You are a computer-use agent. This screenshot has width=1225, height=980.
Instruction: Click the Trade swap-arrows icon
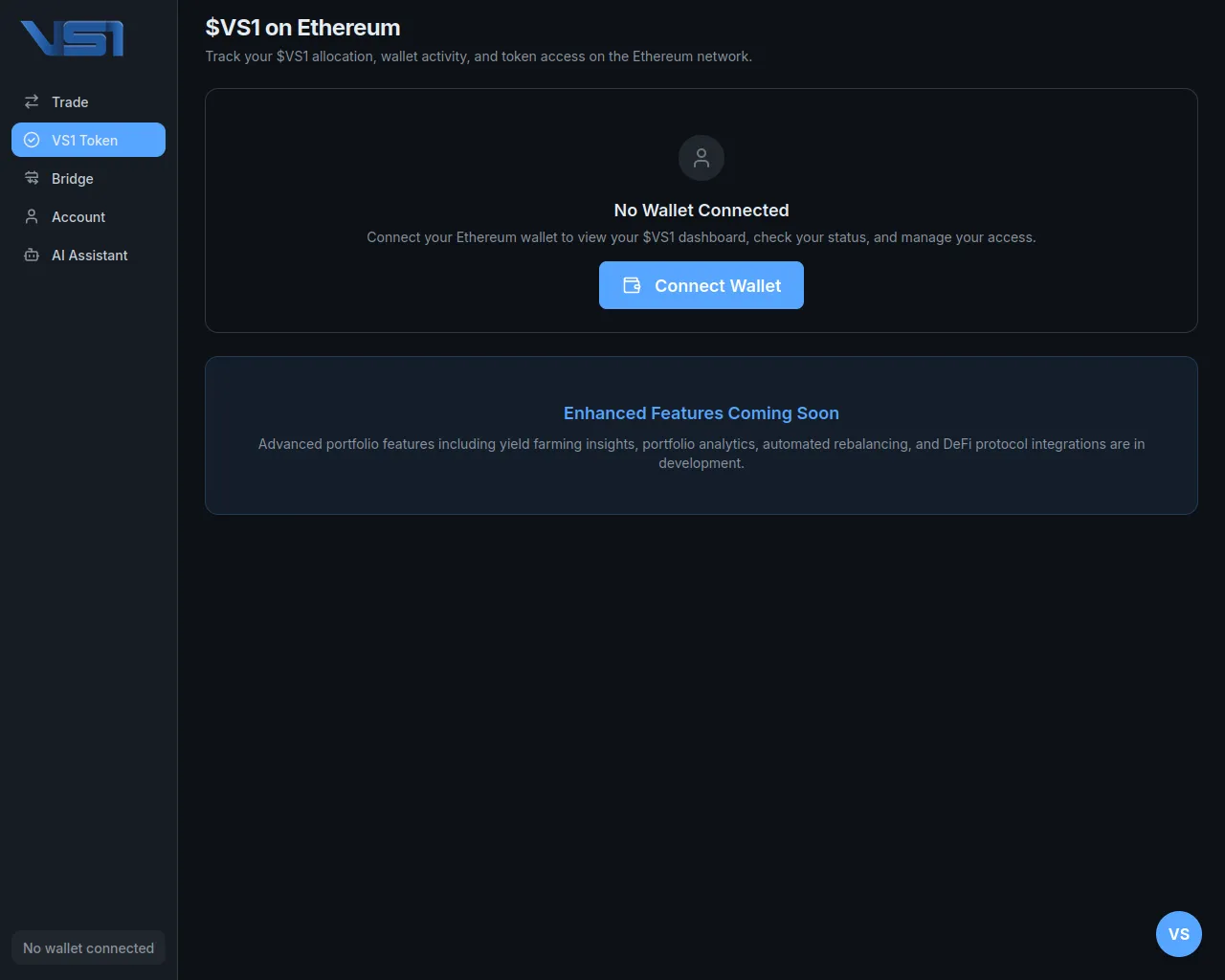point(32,101)
